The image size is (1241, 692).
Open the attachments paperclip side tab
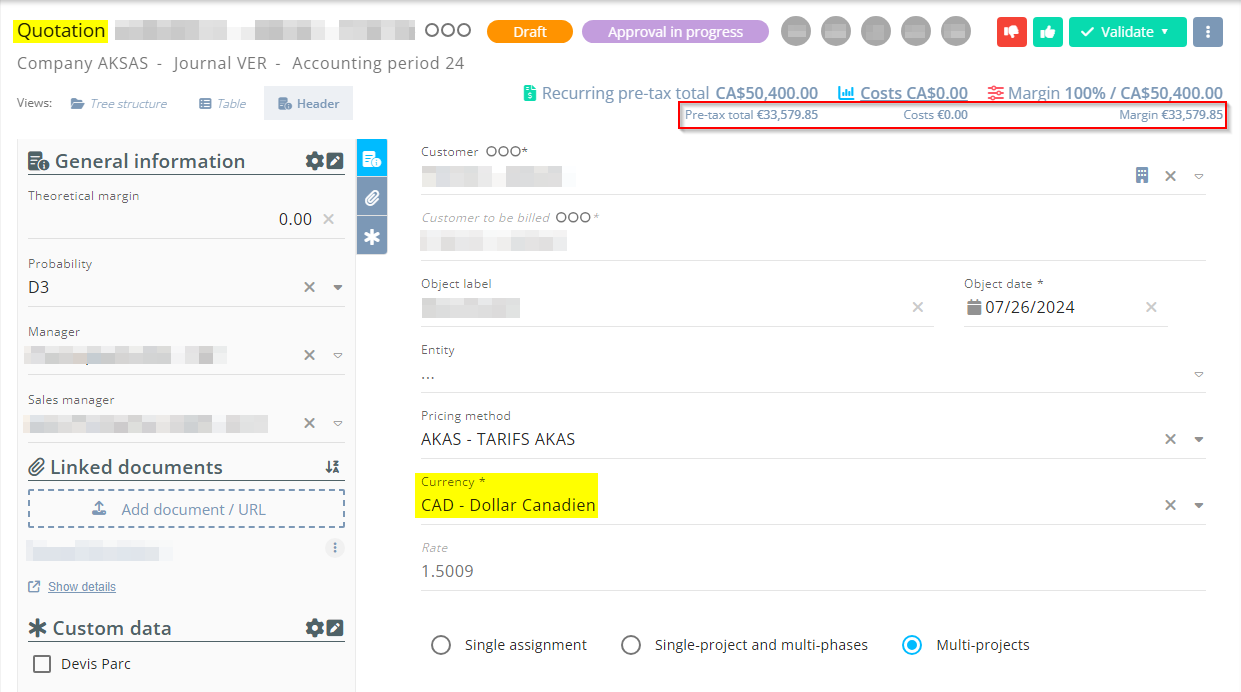(372, 198)
